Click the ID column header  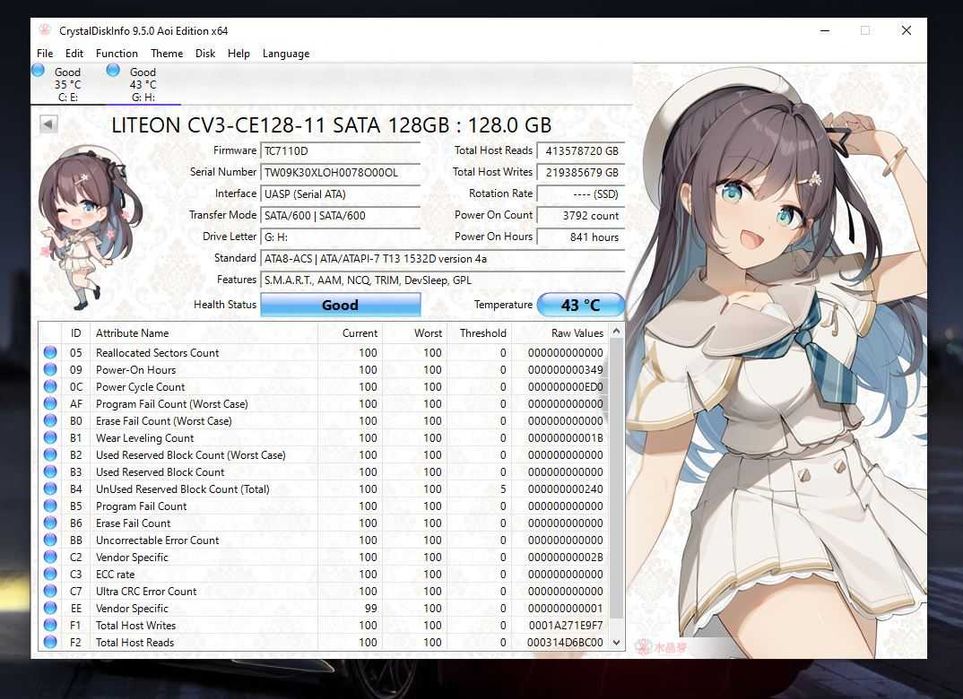(76, 333)
